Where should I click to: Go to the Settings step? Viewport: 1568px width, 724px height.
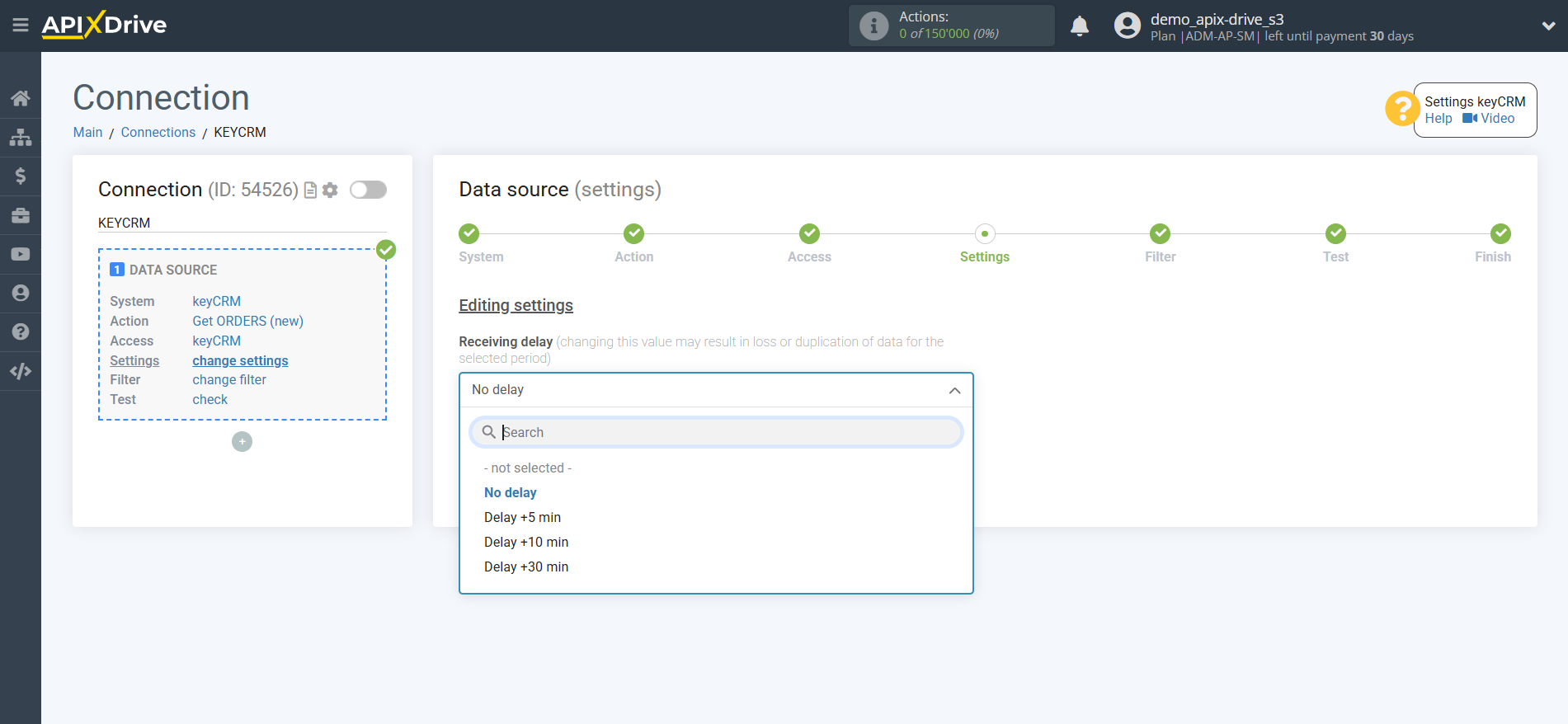tap(985, 234)
